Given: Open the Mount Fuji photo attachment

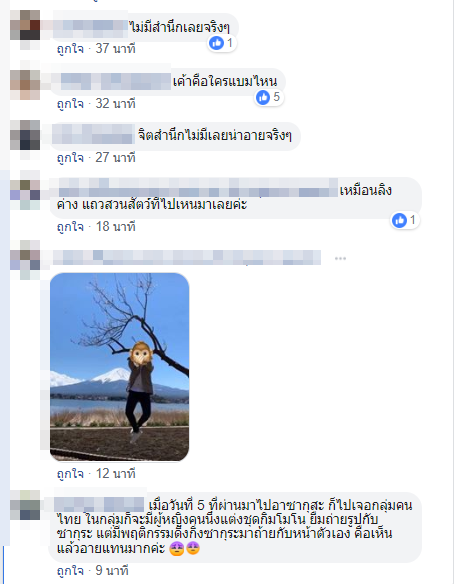Looking at the screenshot, I should coord(120,367).
